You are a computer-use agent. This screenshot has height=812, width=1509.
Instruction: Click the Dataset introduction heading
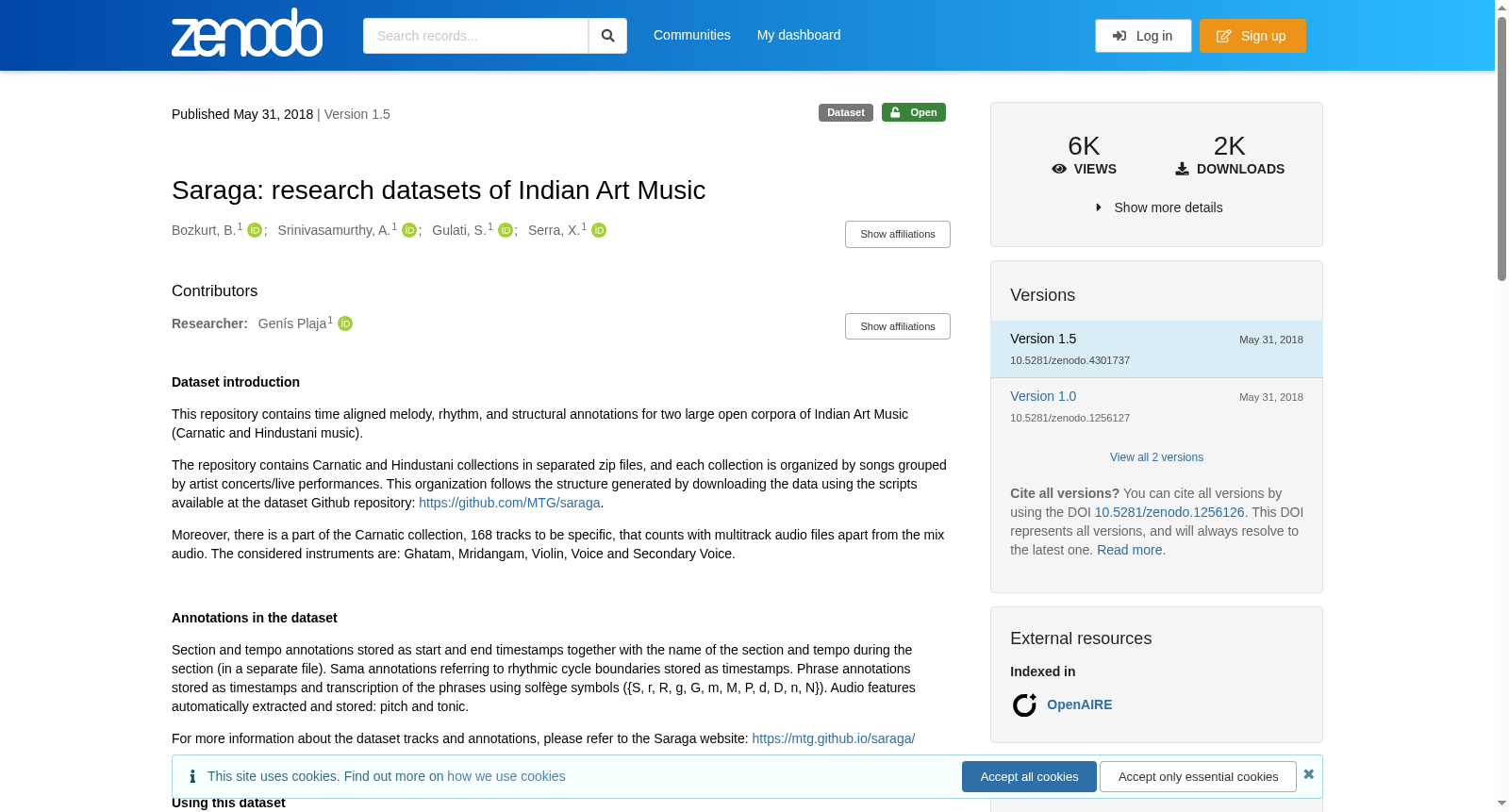pyautogui.click(x=236, y=382)
